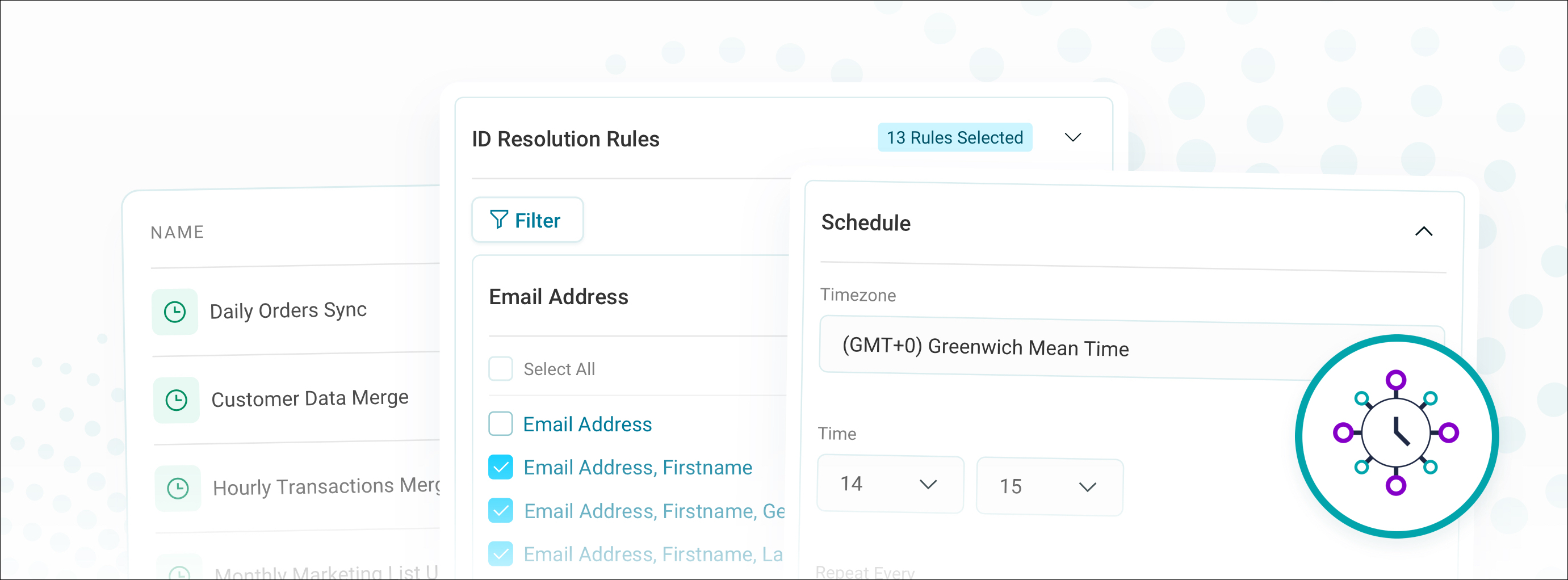Click the 13 Rules Selected badge

[x=954, y=137]
